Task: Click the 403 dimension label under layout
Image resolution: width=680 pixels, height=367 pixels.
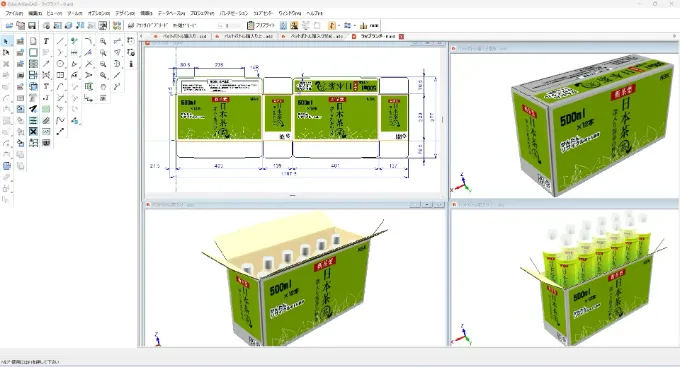Action: pyautogui.click(x=219, y=166)
